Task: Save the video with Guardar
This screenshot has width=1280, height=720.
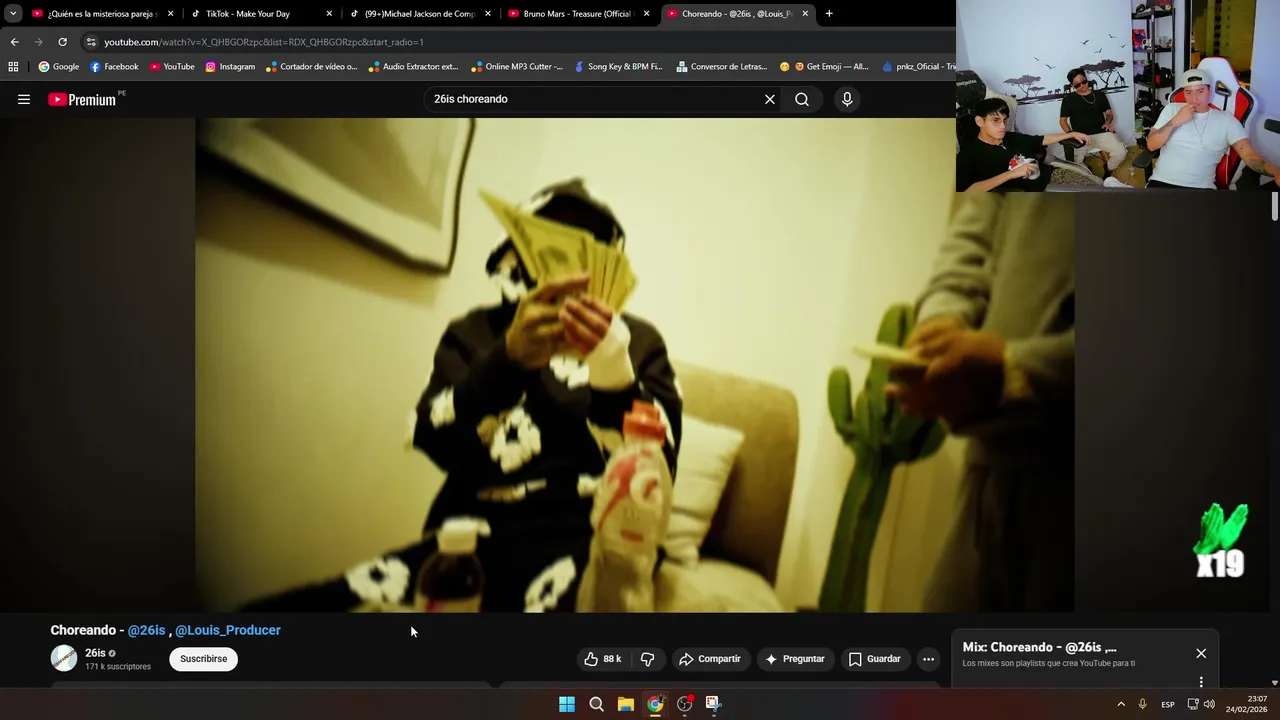Action: click(x=875, y=659)
